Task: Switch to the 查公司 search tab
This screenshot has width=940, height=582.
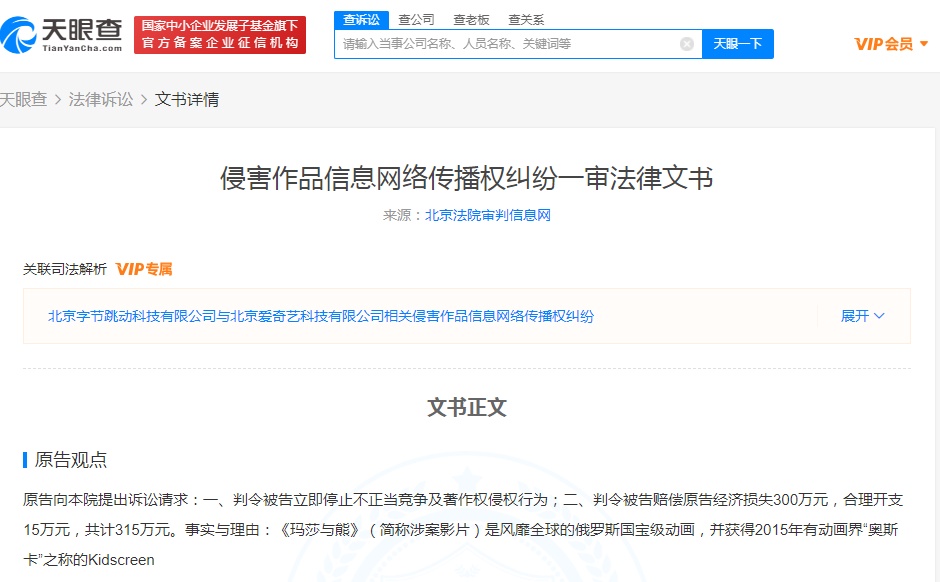Action: click(x=416, y=20)
